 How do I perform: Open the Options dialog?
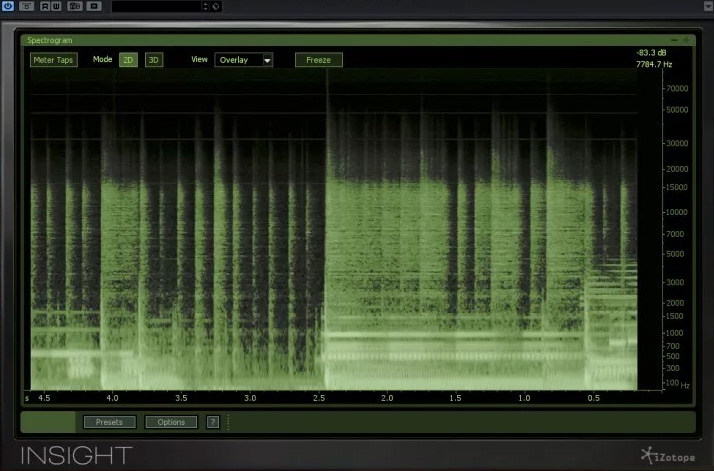[x=171, y=422]
